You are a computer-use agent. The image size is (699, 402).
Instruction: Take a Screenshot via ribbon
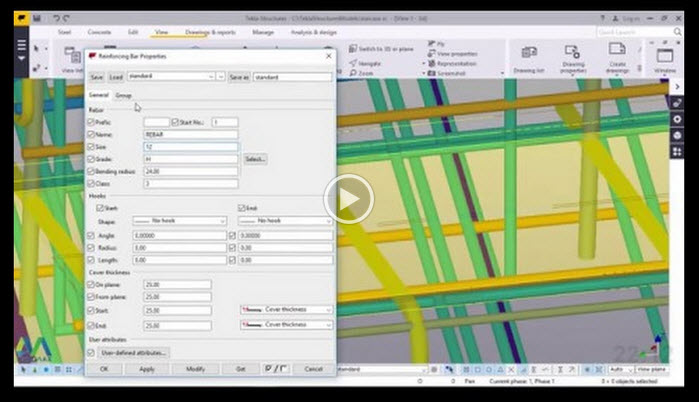point(446,73)
